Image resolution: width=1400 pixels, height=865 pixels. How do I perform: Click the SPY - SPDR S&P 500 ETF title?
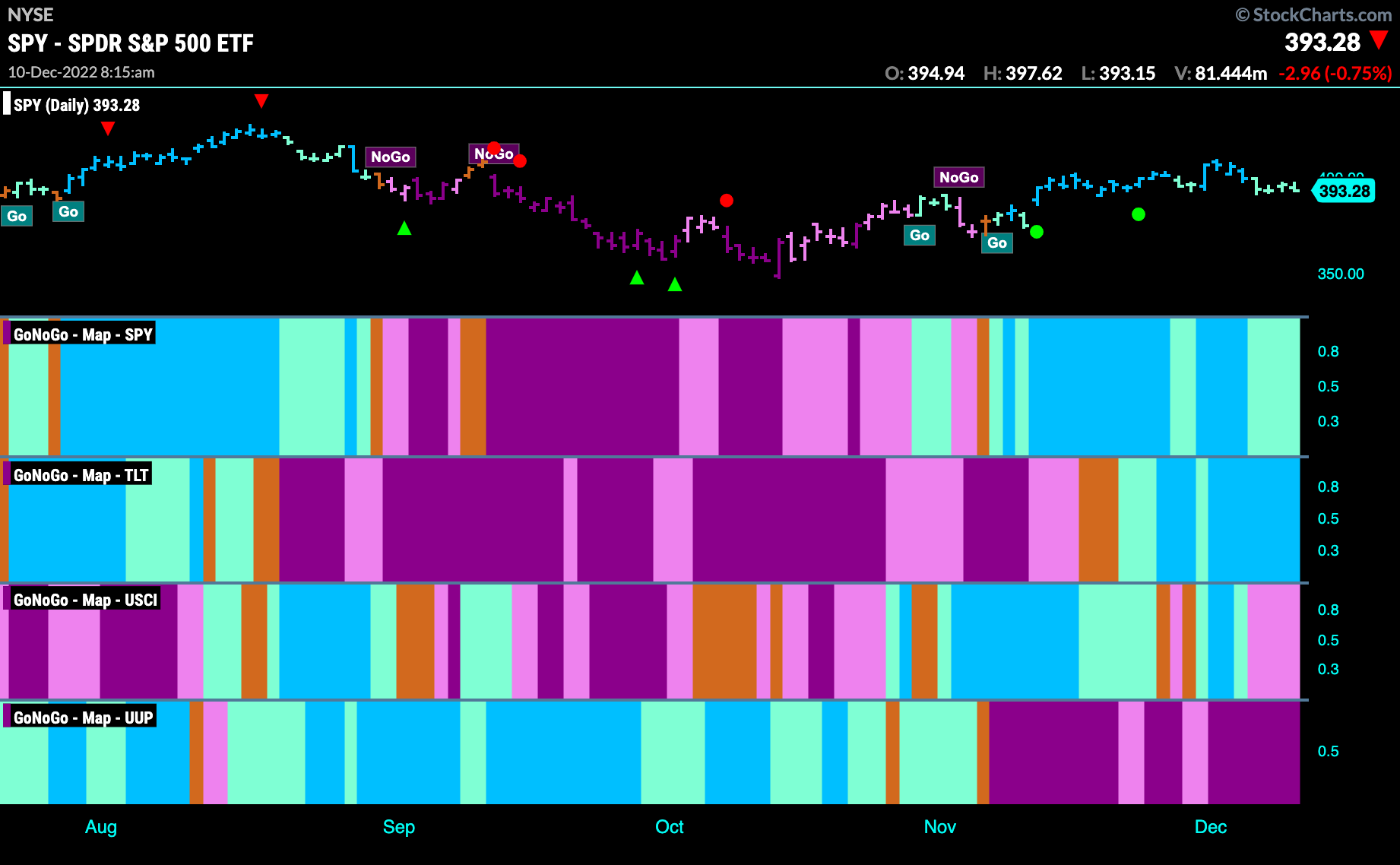coord(131,43)
